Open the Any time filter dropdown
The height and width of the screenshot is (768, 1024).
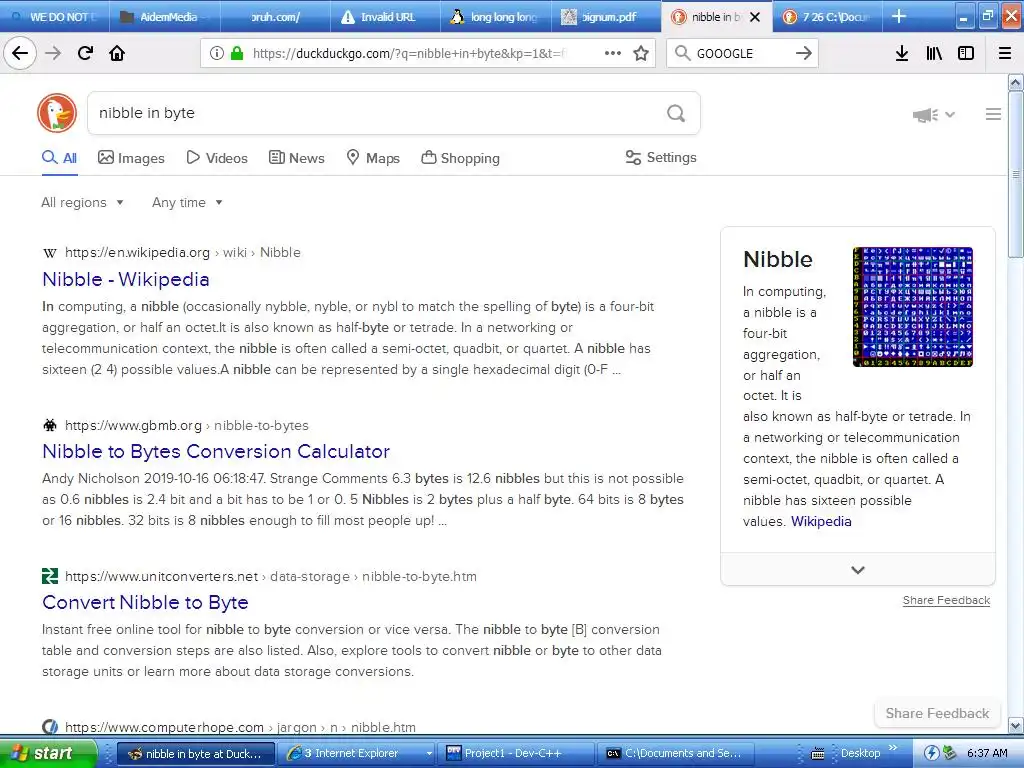(x=187, y=202)
